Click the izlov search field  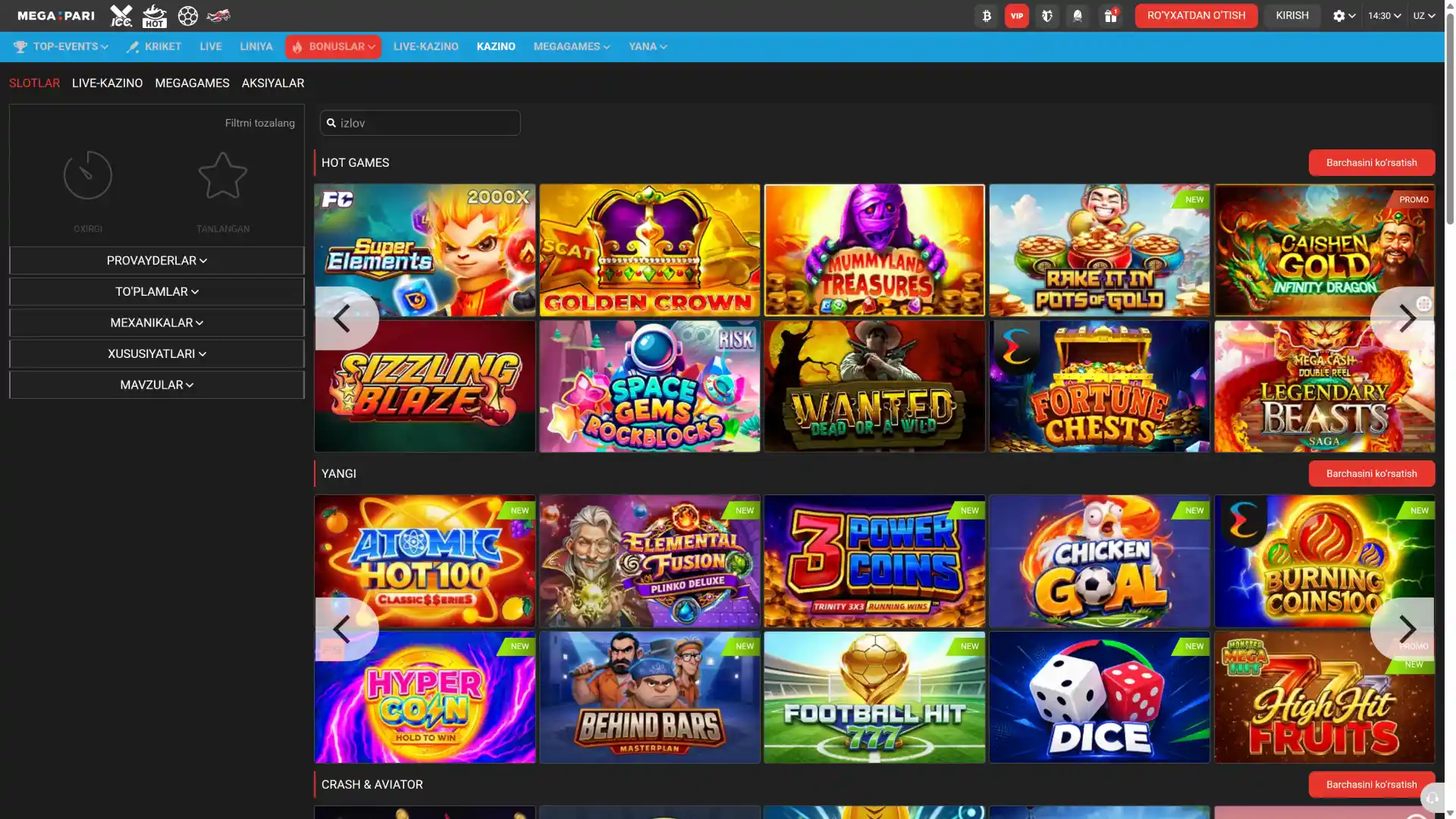420,123
